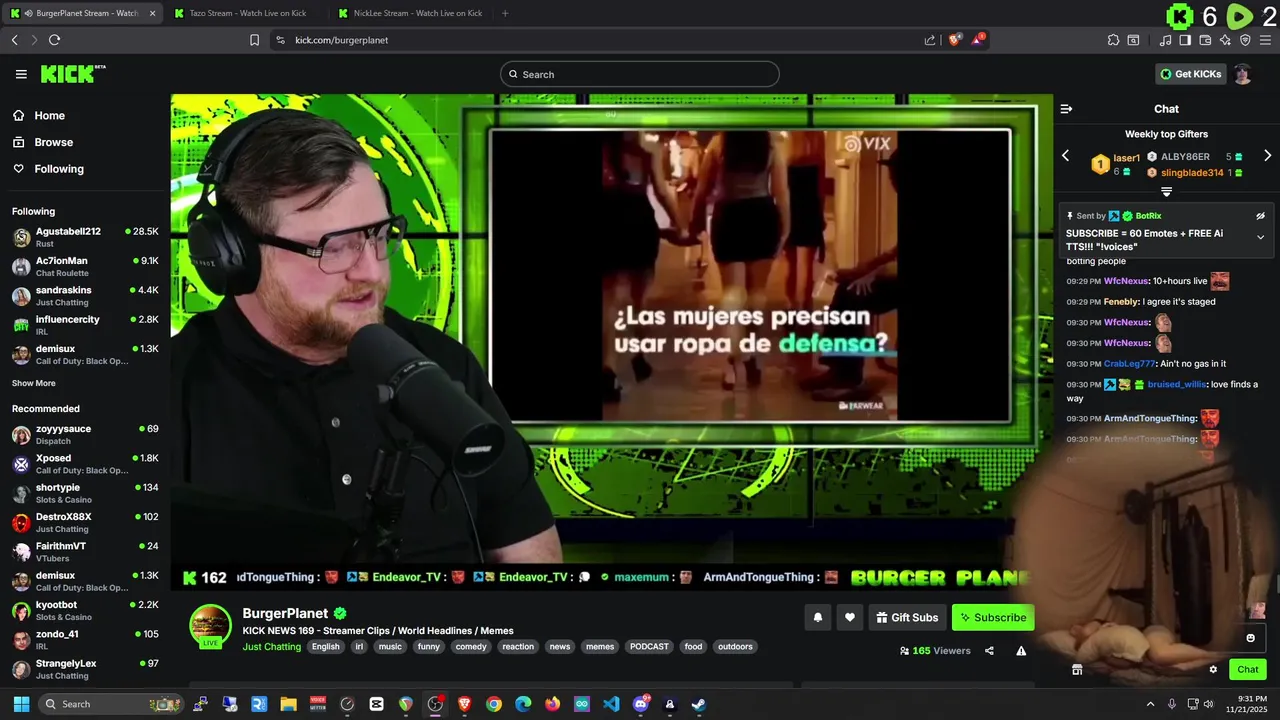Select the PODCAST tag
Viewport: 1280px width, 720px height.
[x=649, y=647]
